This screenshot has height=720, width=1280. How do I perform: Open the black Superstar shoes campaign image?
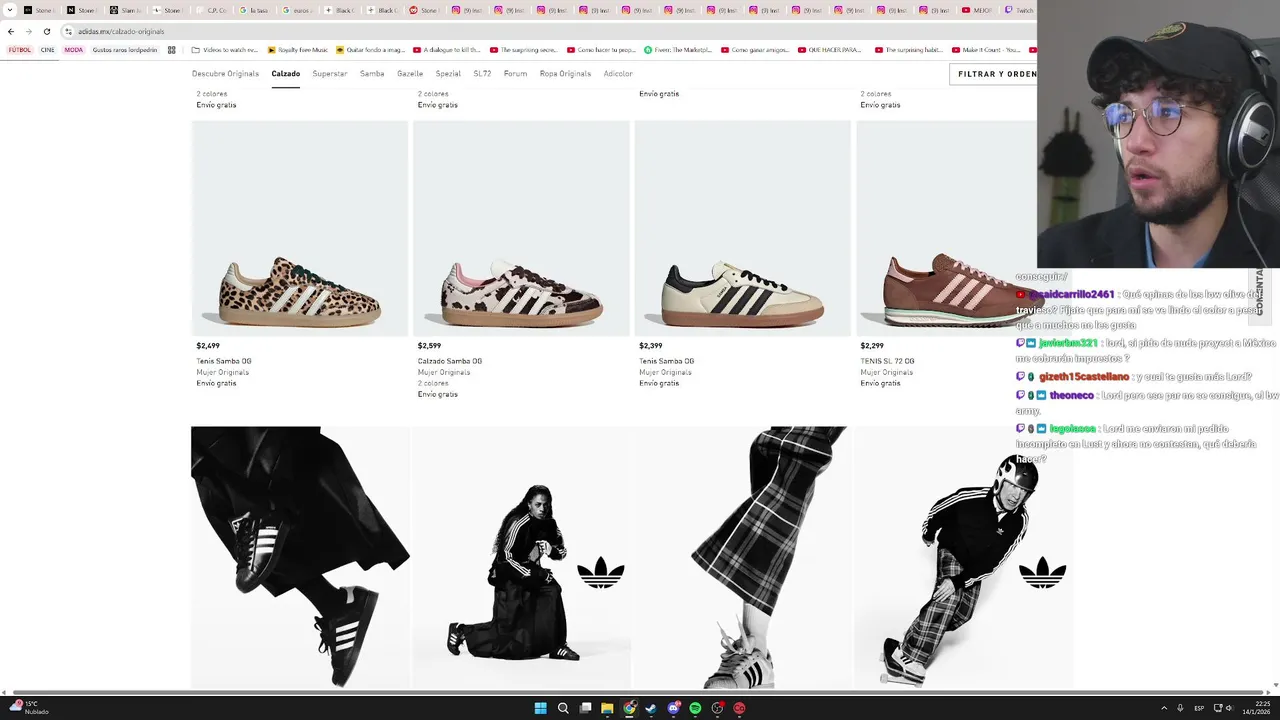click(x=300, y=557)
